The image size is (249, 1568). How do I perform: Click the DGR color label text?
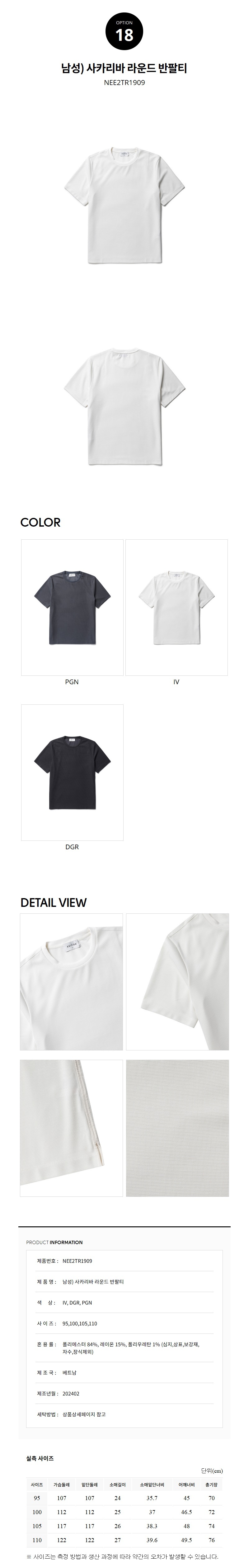[72, 847]
